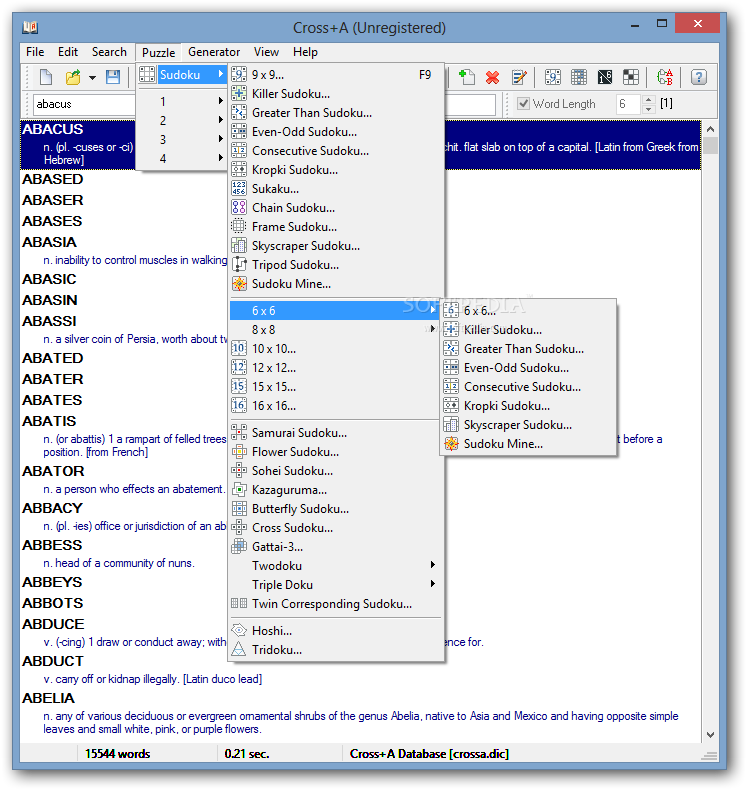747x790 pixels.
Task: Choose Cross Sudoku... menu entry
Action: 336,528
